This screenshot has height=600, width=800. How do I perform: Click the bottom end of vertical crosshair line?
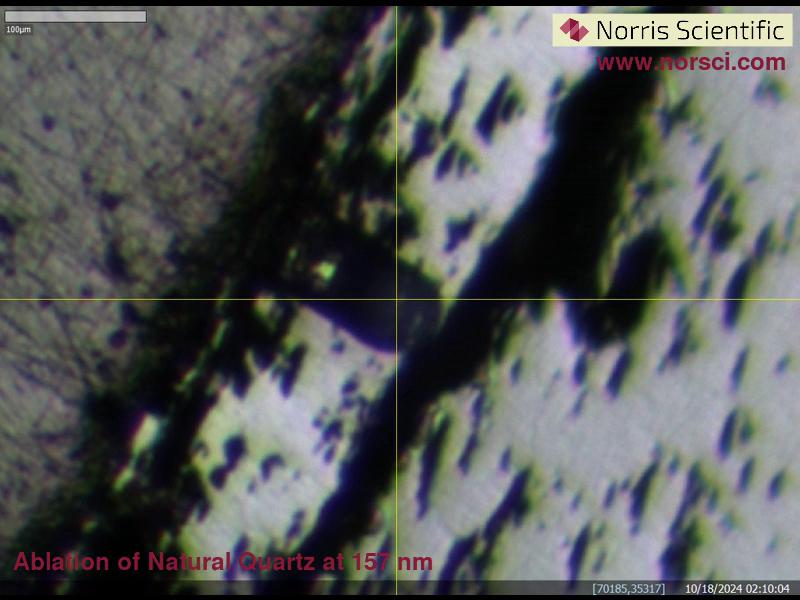(397, 576)
